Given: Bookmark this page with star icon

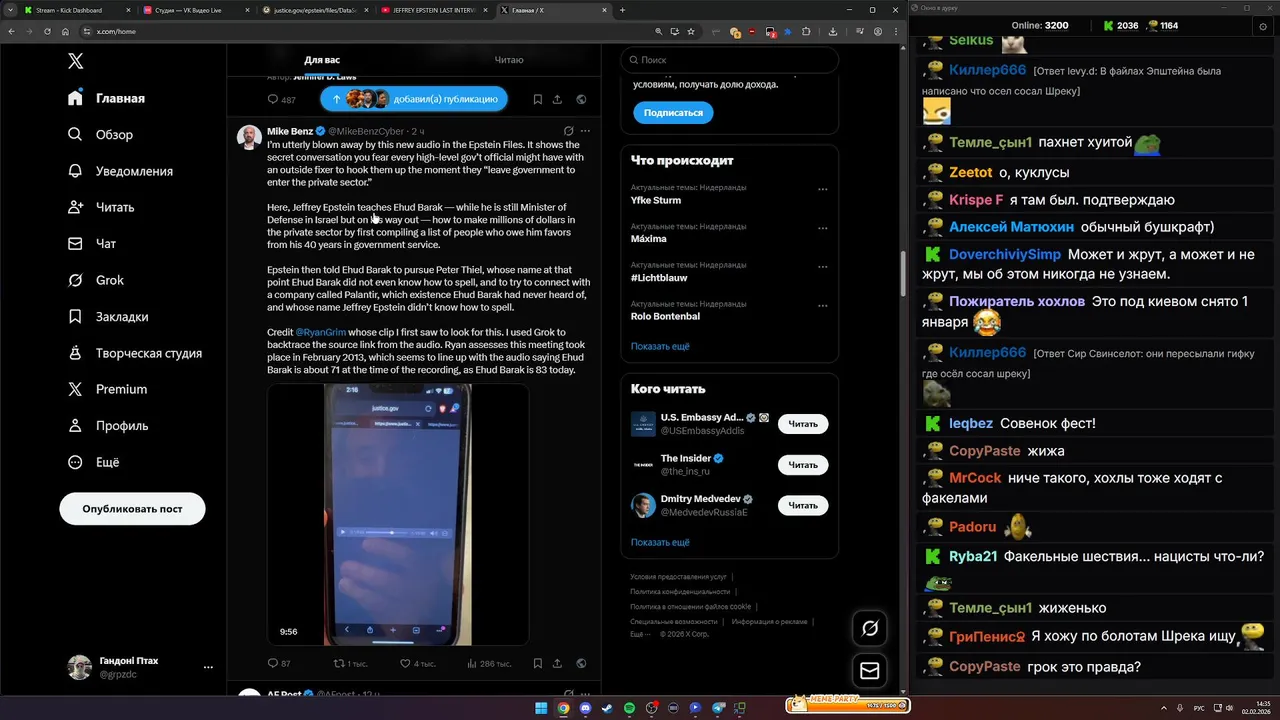Looking at the screenshot, I should pyautogui.click(x=691, y=31).
